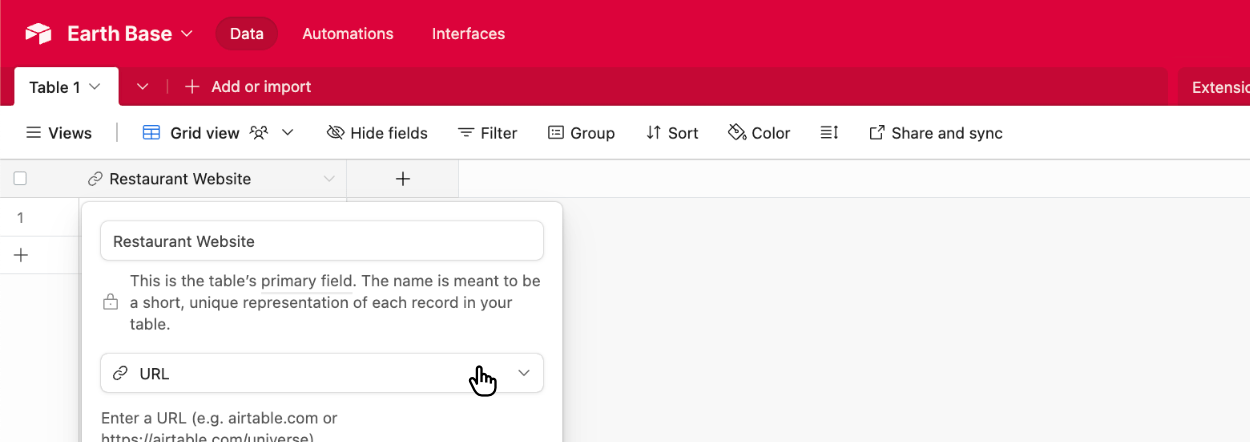Click the Grid view icon

152,133
